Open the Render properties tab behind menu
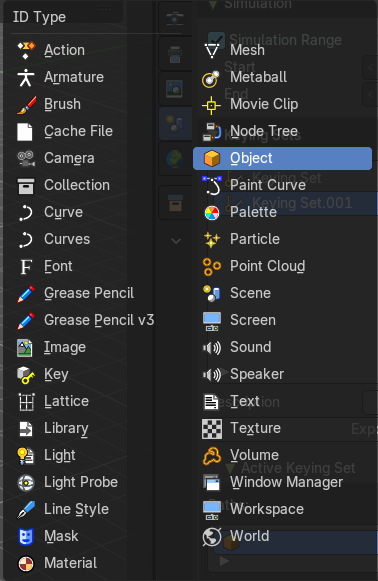 [x=175, y=19]
